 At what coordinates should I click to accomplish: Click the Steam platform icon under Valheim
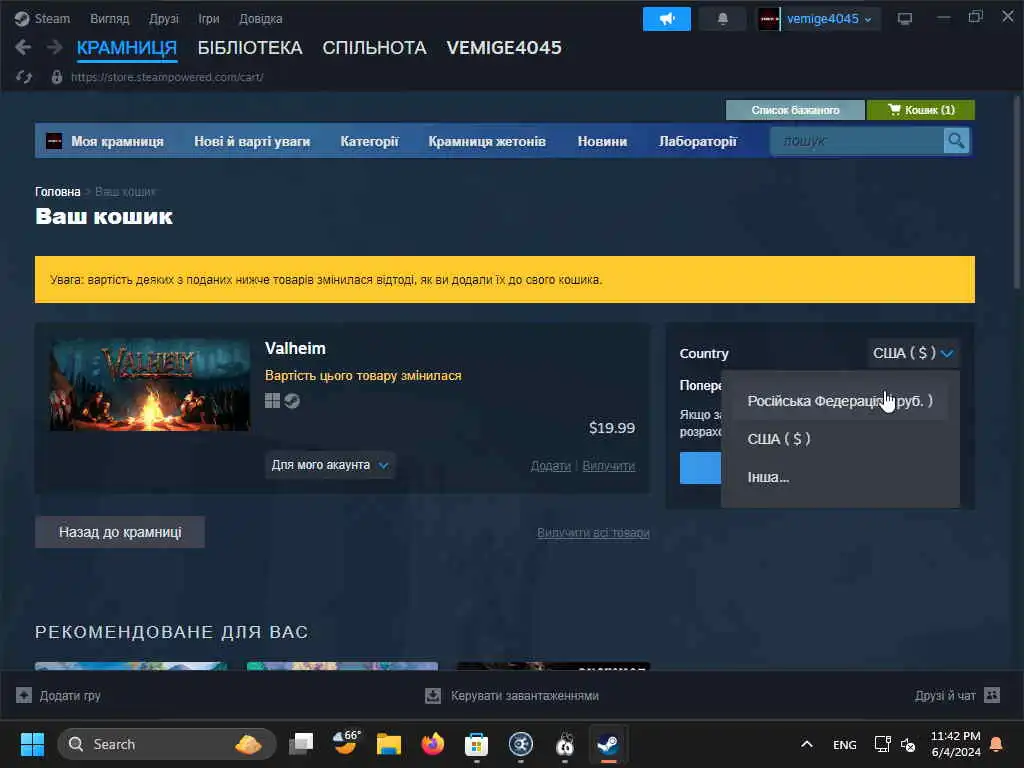pyautogui.click(x=292, y=400)
